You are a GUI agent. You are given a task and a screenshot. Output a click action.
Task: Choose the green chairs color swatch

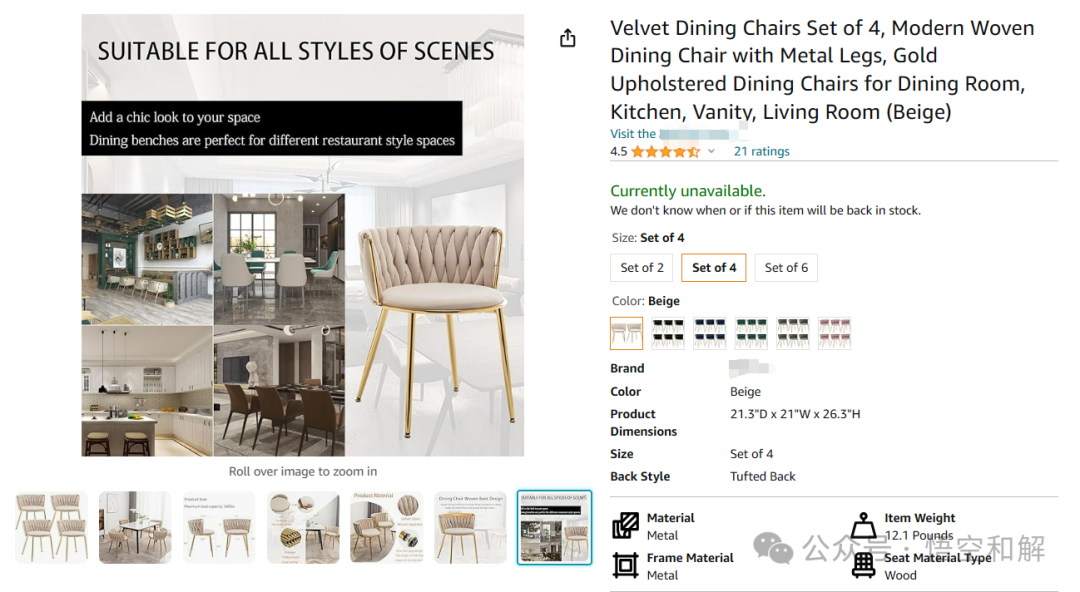pos(752,333)
